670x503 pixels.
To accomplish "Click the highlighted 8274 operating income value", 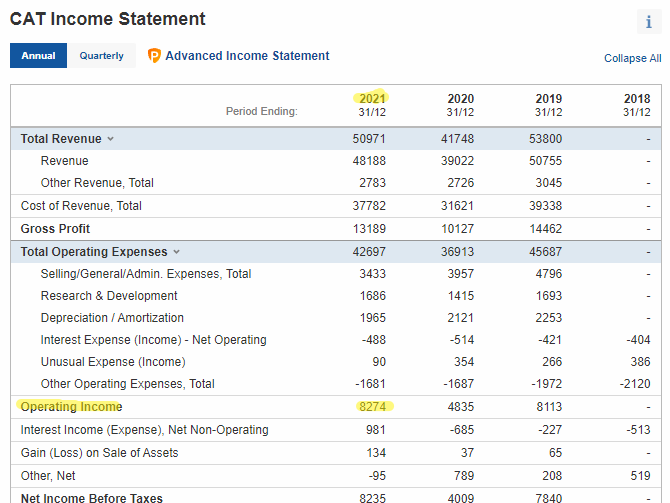I will (373, 406).
